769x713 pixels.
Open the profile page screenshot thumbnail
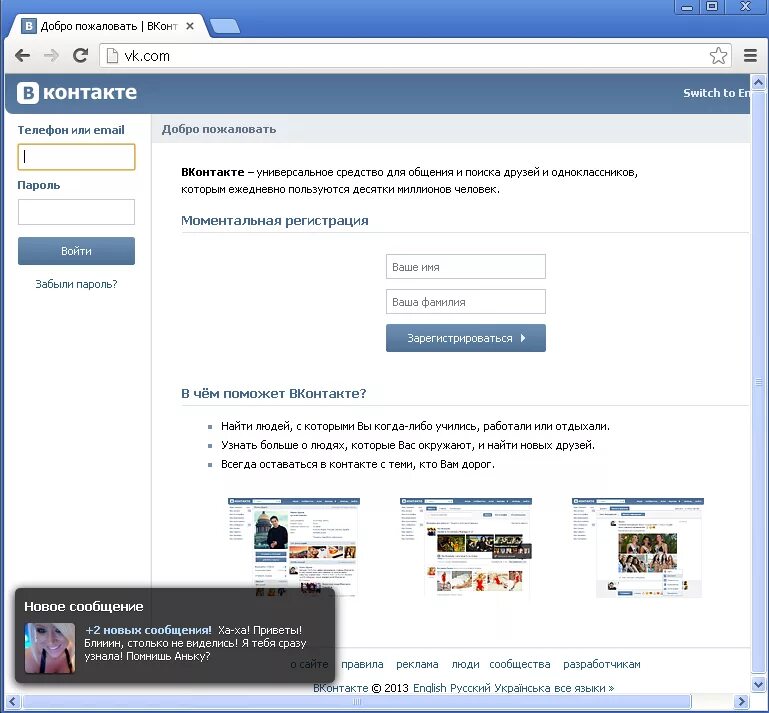click(x=294, y=548)
